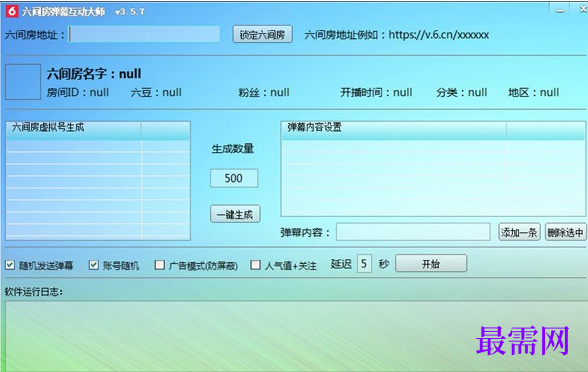Minimize the window using title bar button
This screenshot has height=372, width=588.
pos(560,11)
